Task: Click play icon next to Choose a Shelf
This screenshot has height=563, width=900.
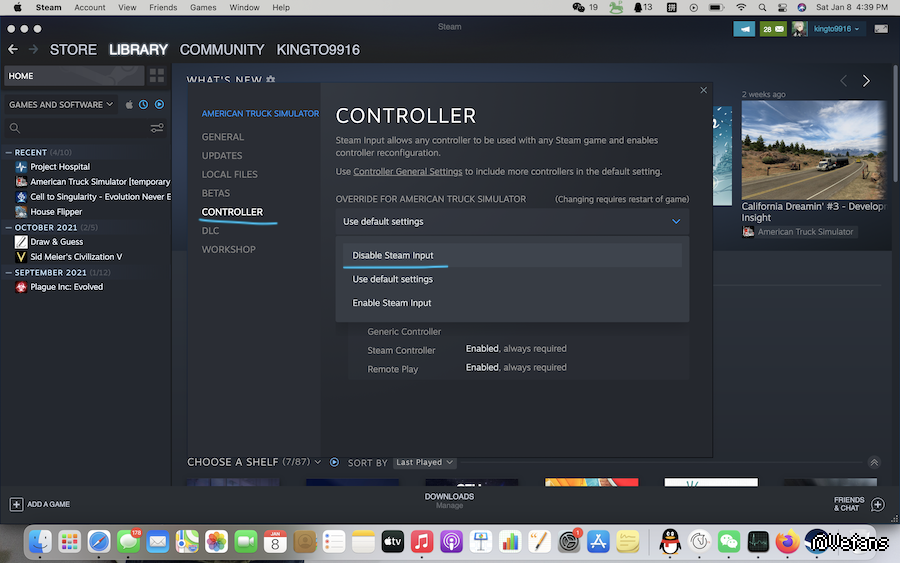Action: (x=334, y=462)
